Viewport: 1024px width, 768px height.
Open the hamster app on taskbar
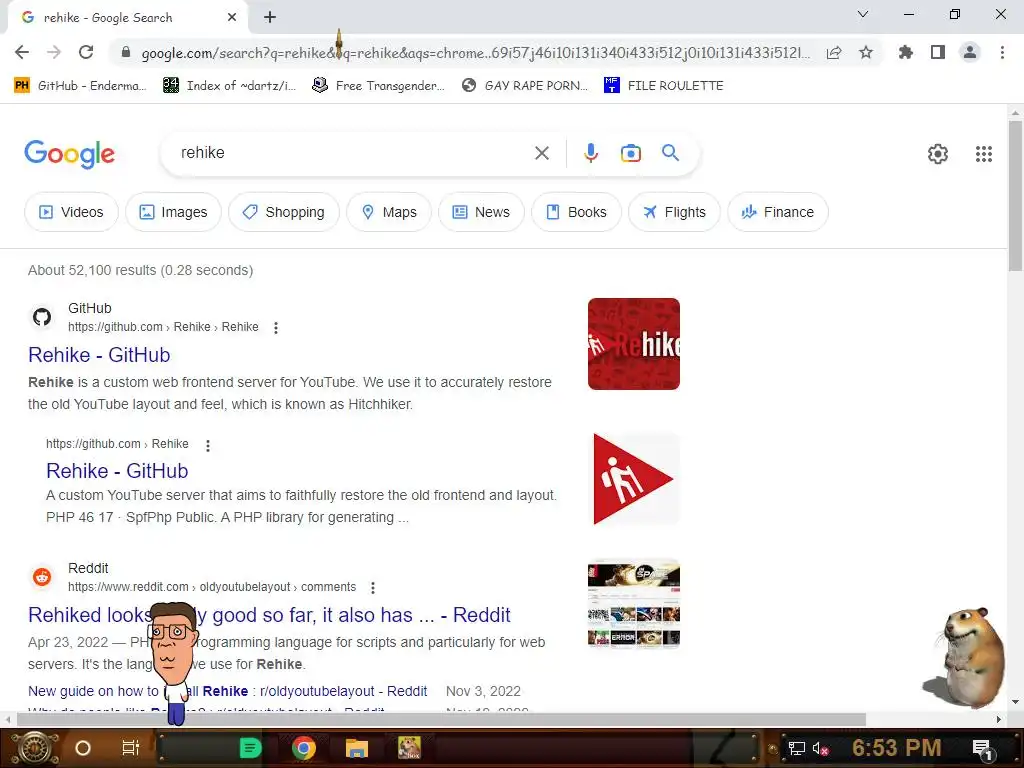point(409,748)
